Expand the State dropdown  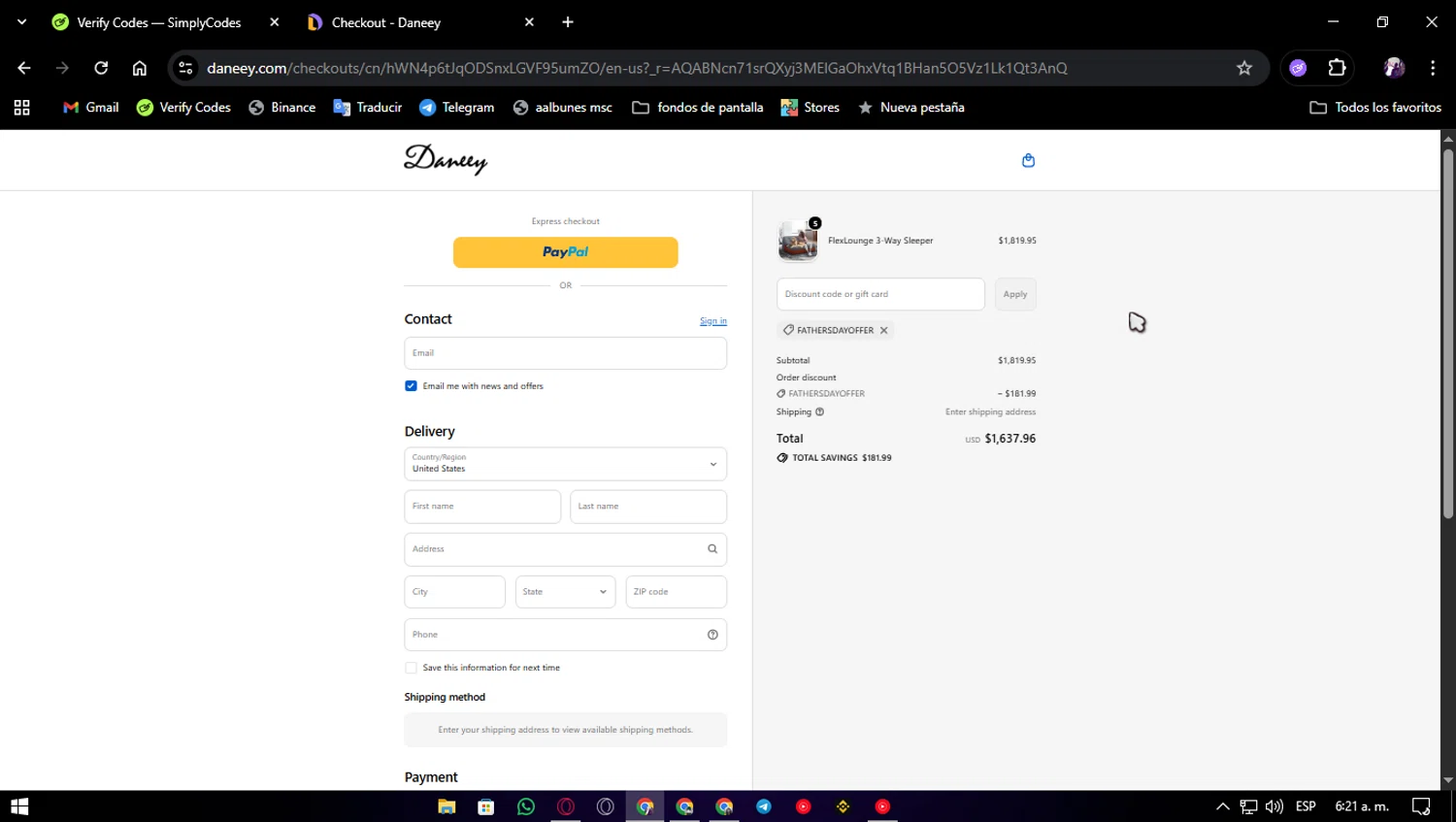point(565,592)
